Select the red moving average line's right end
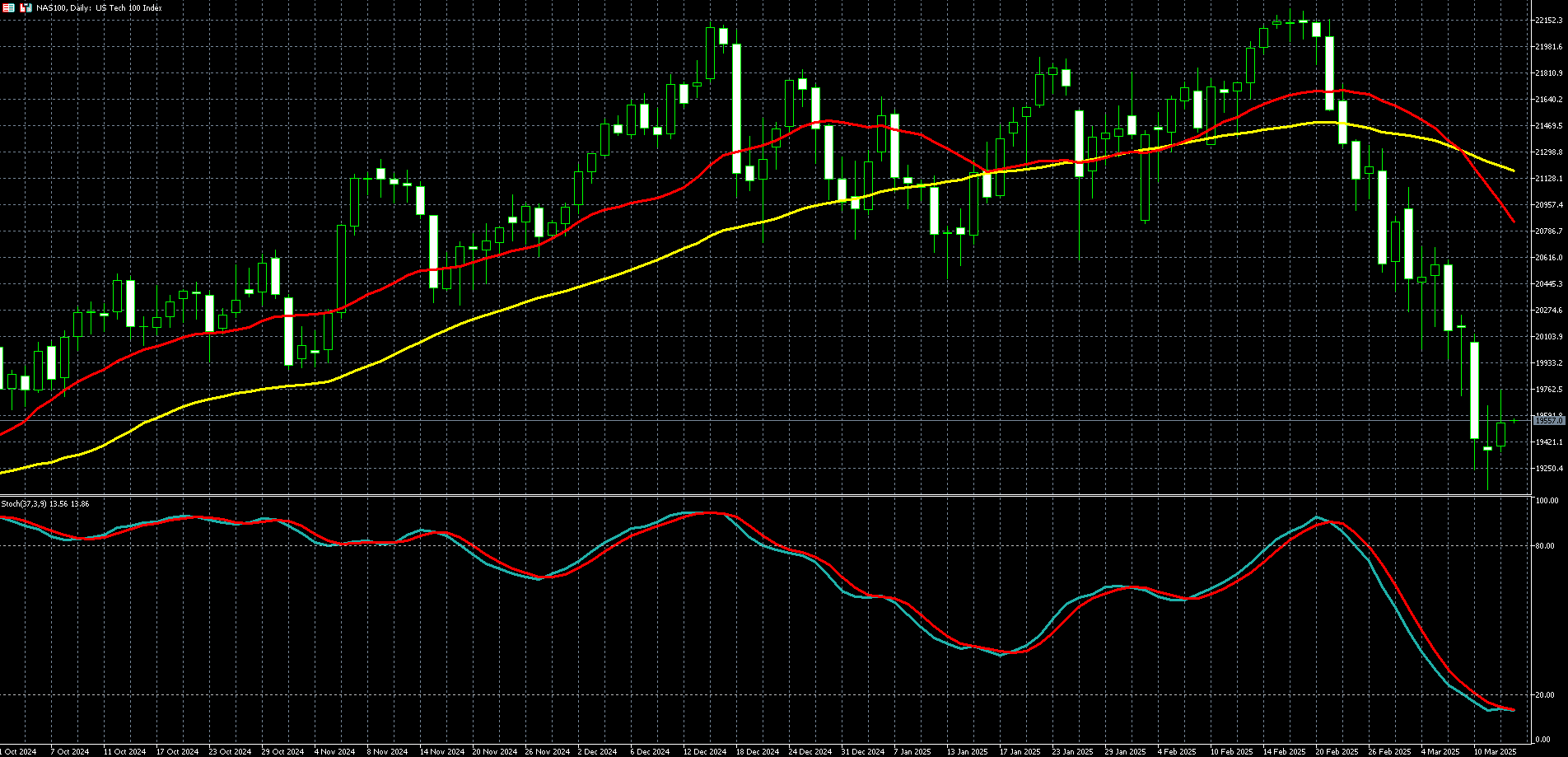 click(1513, 220)
